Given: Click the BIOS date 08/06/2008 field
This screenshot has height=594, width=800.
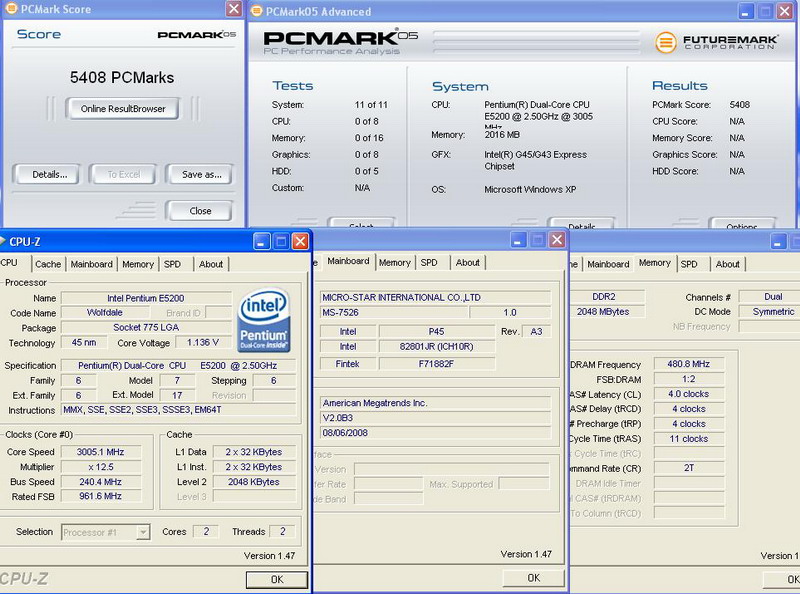Looking at the screenshot, I should click(x=436, y=433).
